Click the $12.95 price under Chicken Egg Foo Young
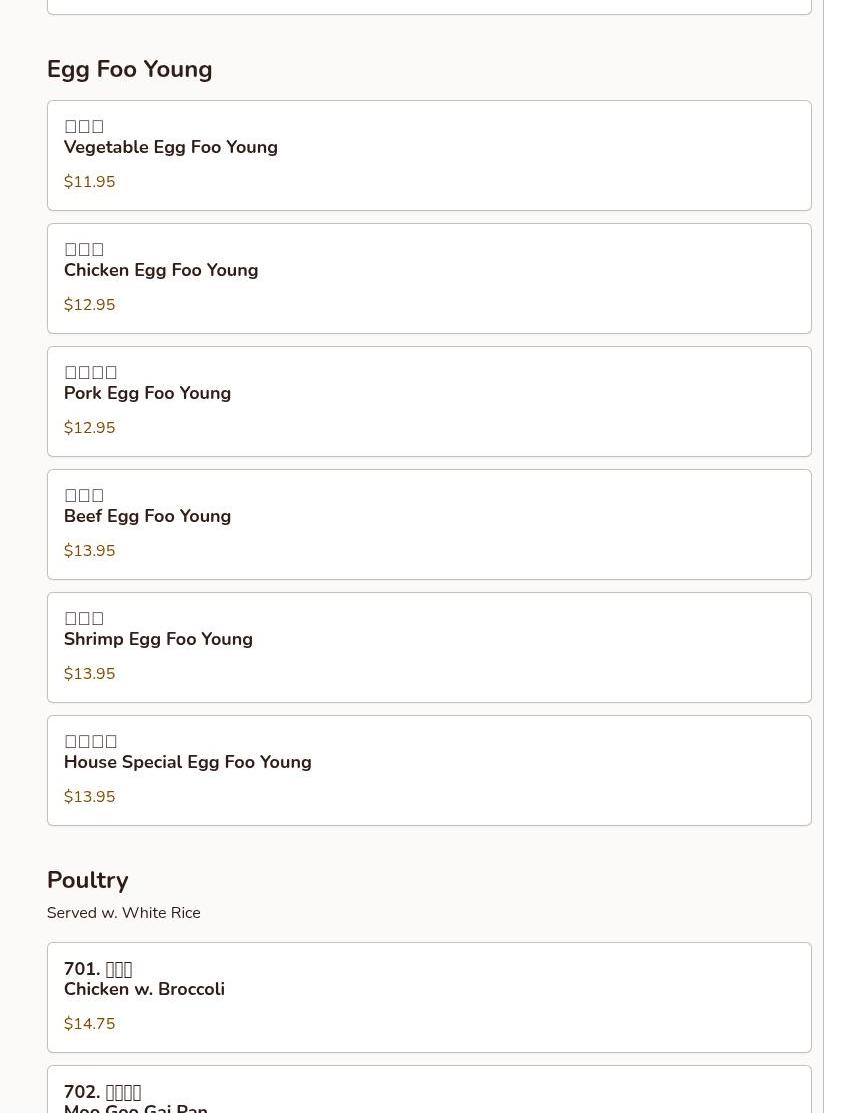The image size is (844, 1113). 90,305
